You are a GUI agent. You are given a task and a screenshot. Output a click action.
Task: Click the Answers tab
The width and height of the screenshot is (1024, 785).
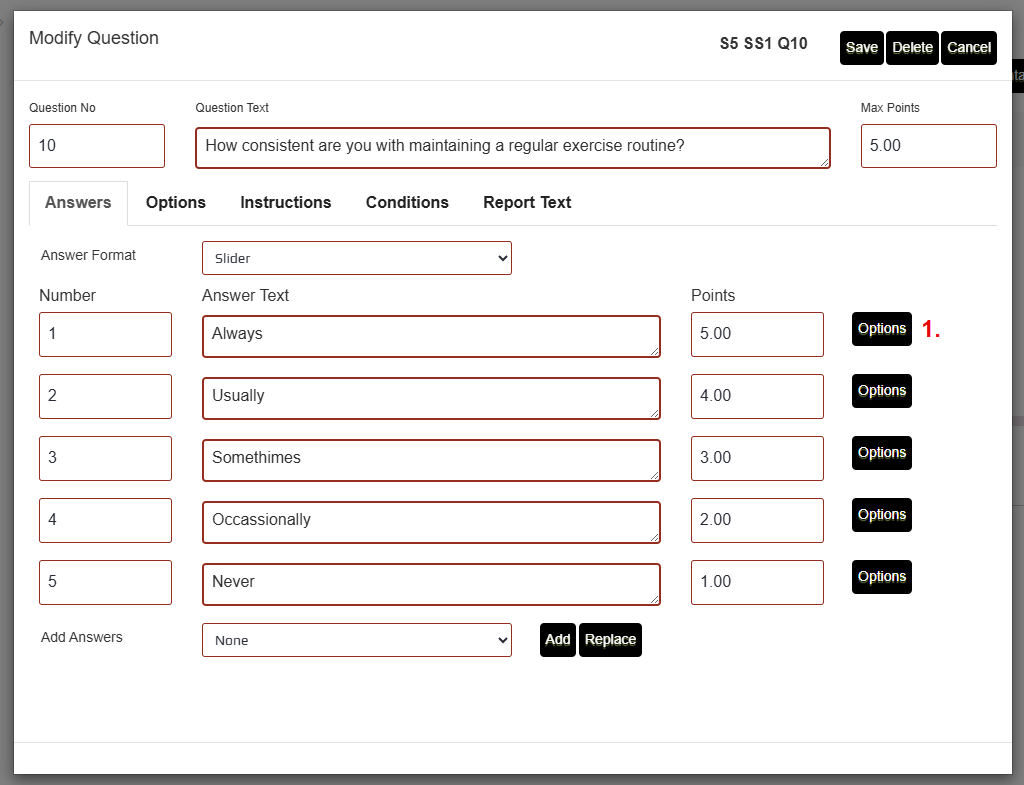(x=78, y=202)
